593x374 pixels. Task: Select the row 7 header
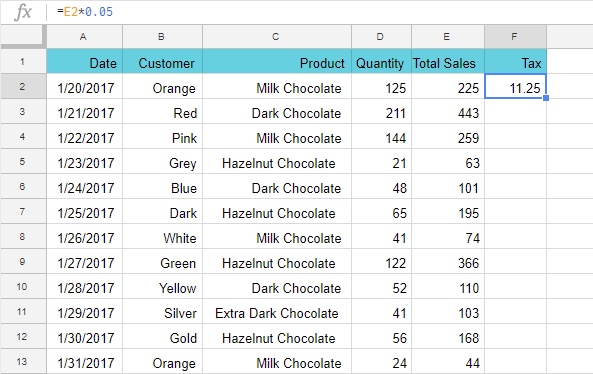click(23, 211)
